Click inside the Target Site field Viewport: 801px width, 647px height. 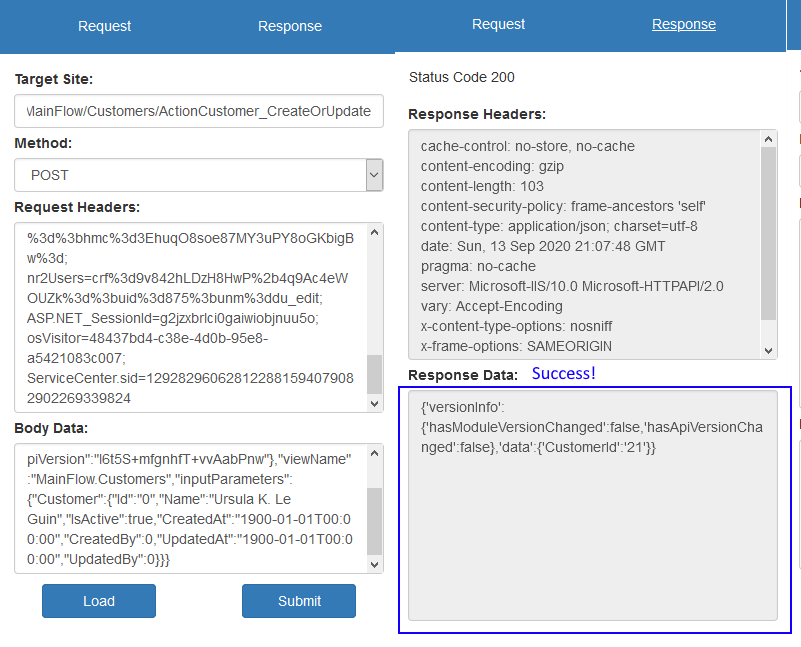click(197, 110)
